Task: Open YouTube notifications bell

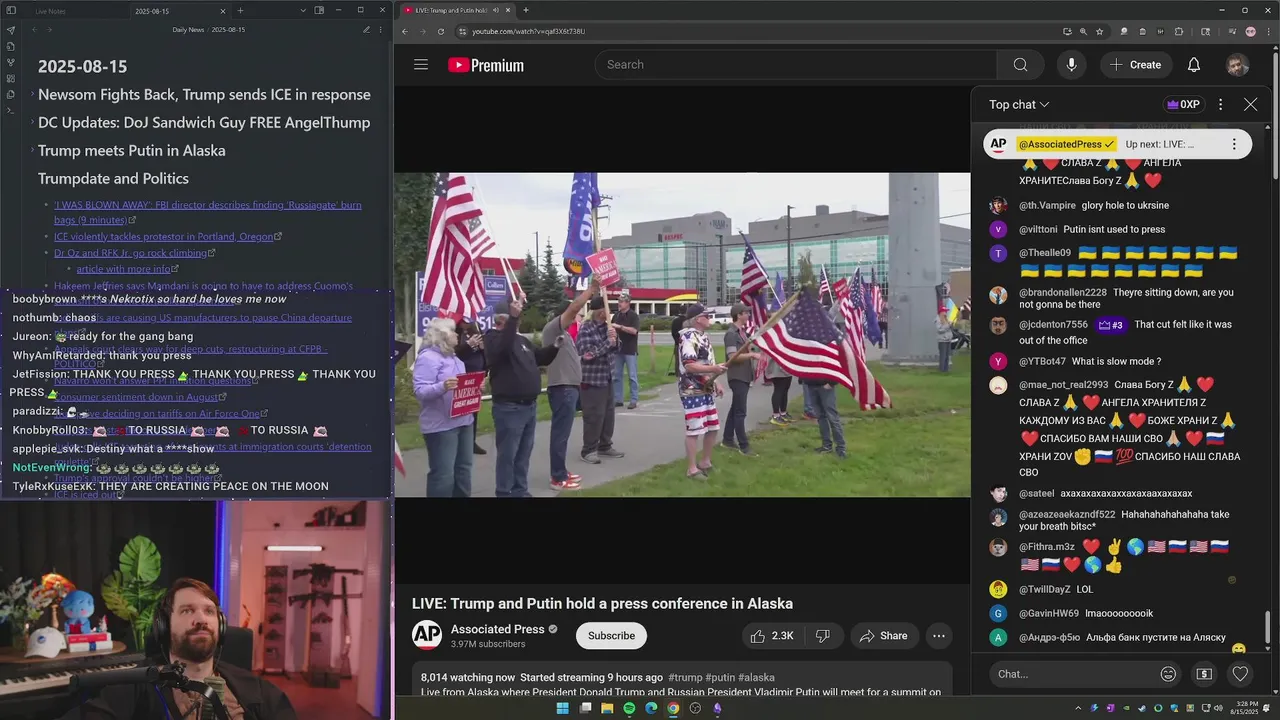Action: click(x=1193, y=65)
